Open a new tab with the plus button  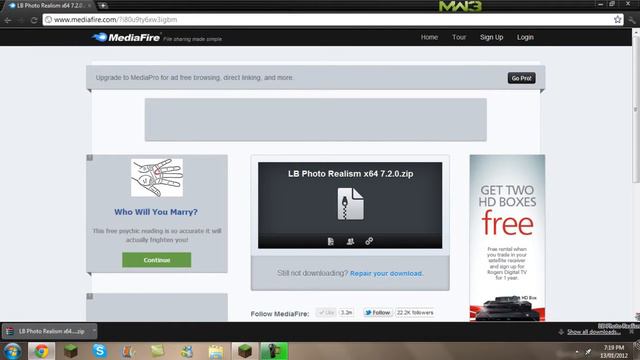(103, 6)
